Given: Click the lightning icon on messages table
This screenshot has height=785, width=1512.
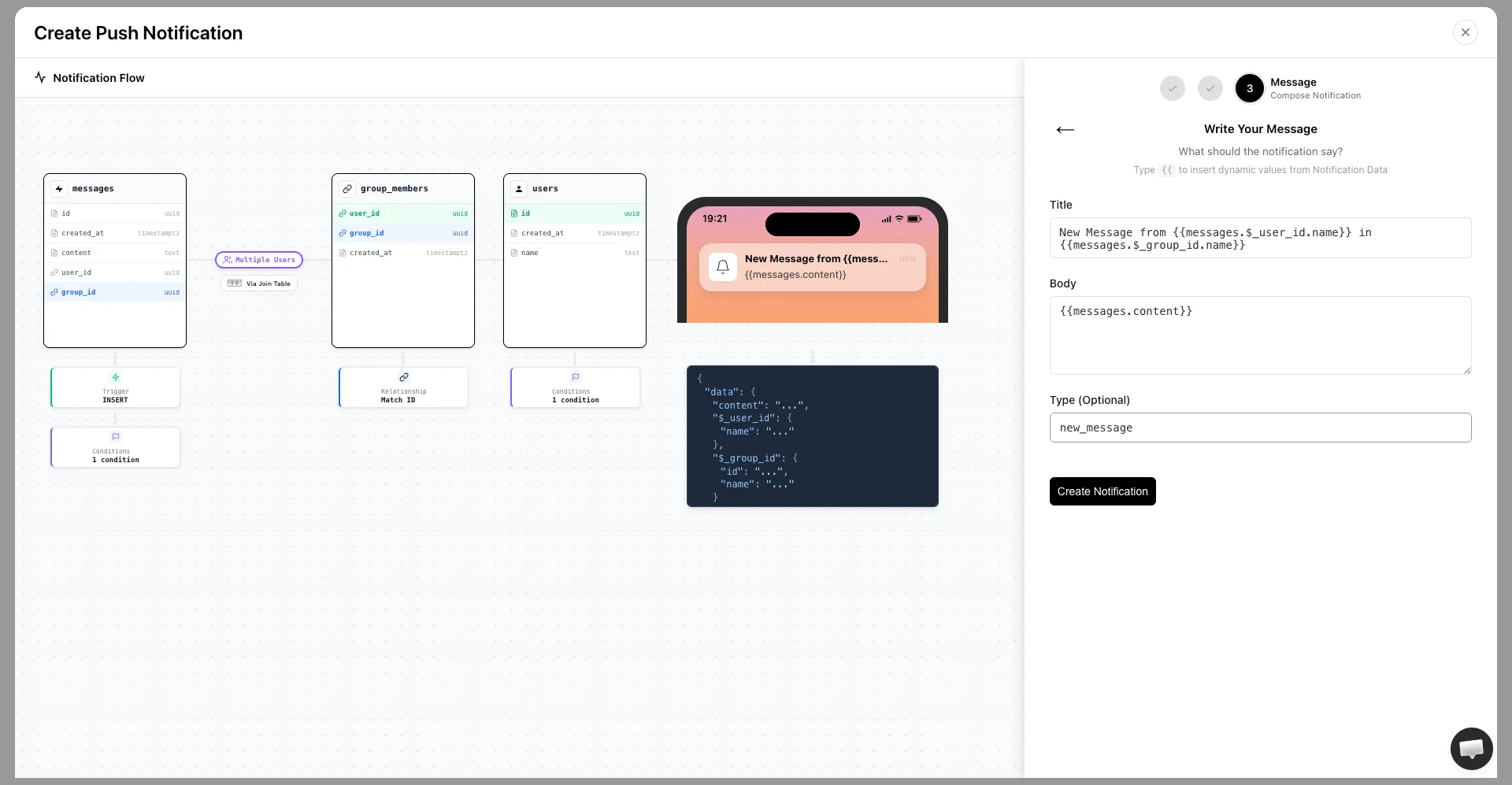Looking at the screenshot, I should 59,189.
